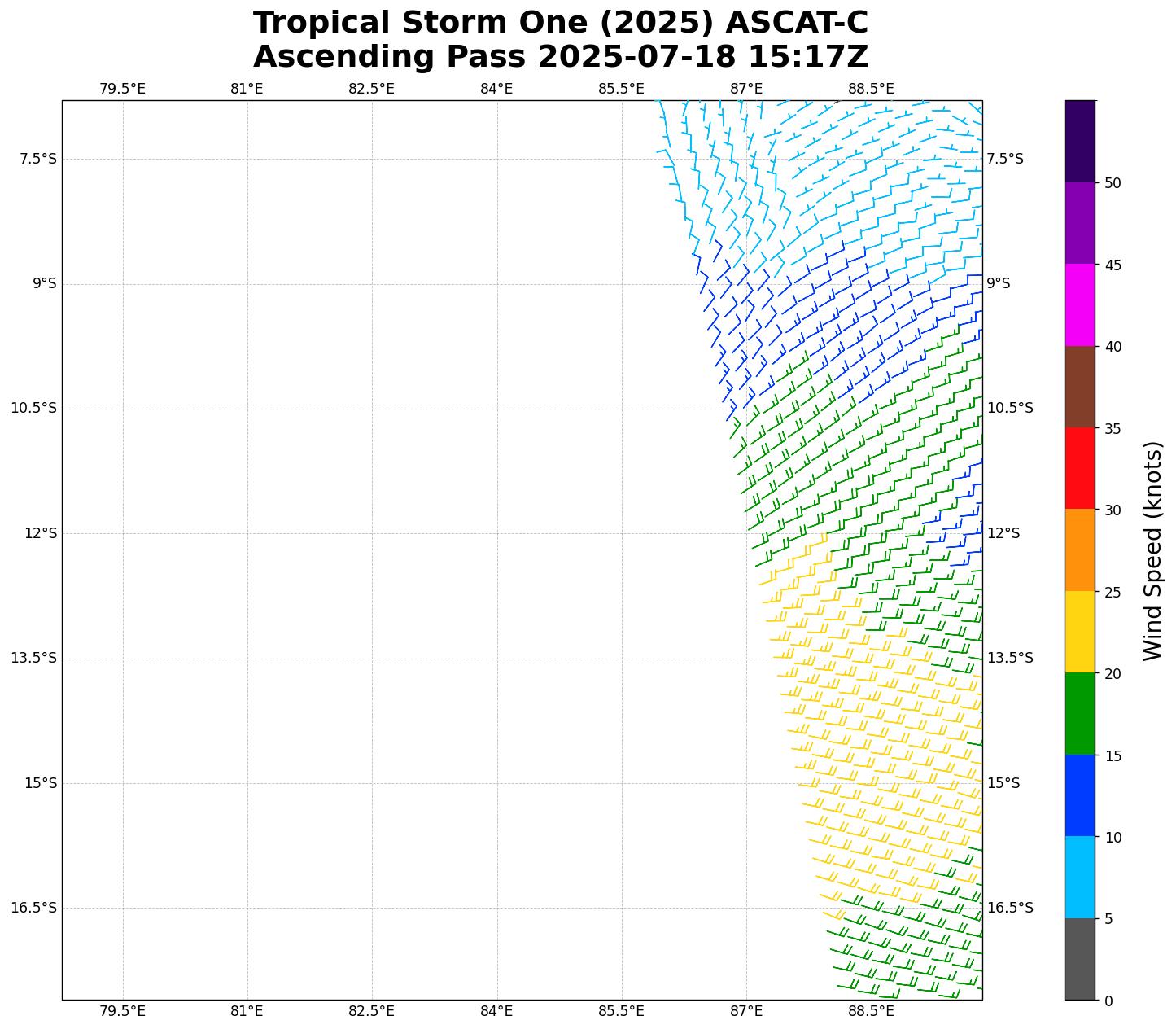Select the blue 10–15 knots colorbar band
The image size is (1176, 1029).
click(1080, 795)
